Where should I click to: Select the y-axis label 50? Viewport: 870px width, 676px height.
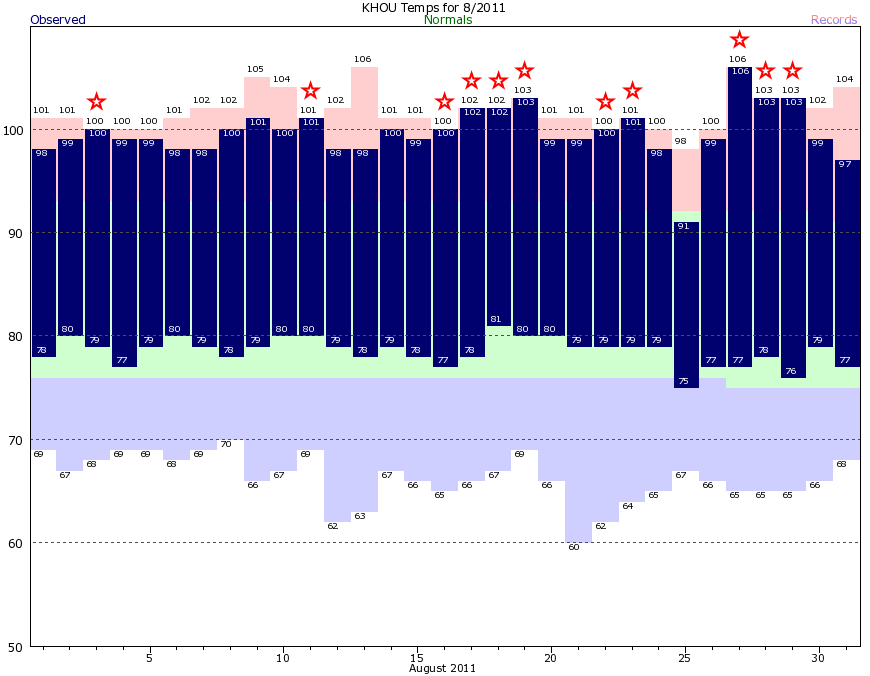pyautogui.click(x=16, y=647)
